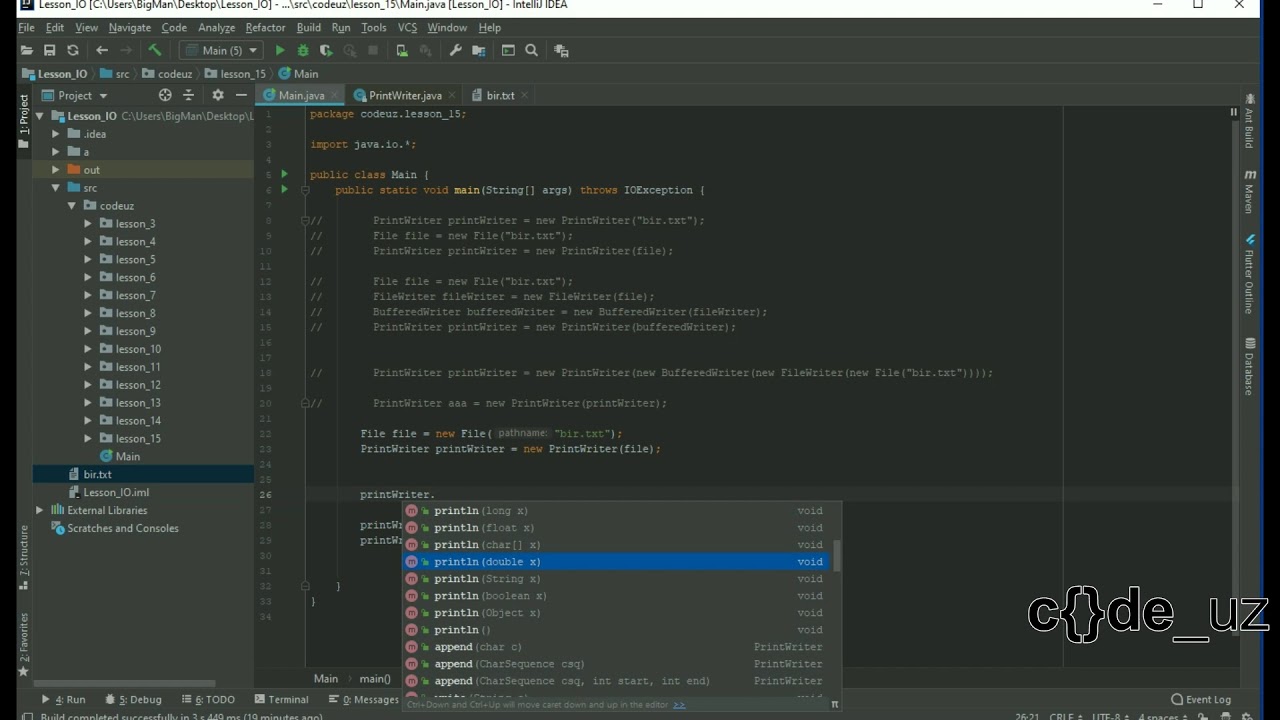Open the Main (5) run configuration dropdown
Screen dimensions: 1280x720
tap(221, 50)
